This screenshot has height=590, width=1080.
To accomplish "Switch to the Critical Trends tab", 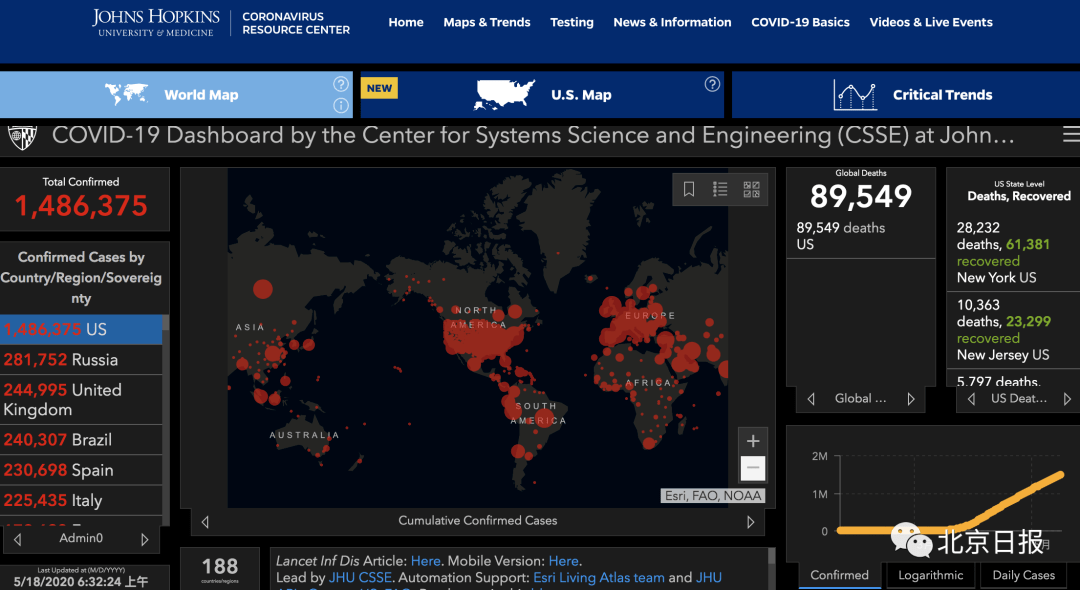I will pos(906,94).
